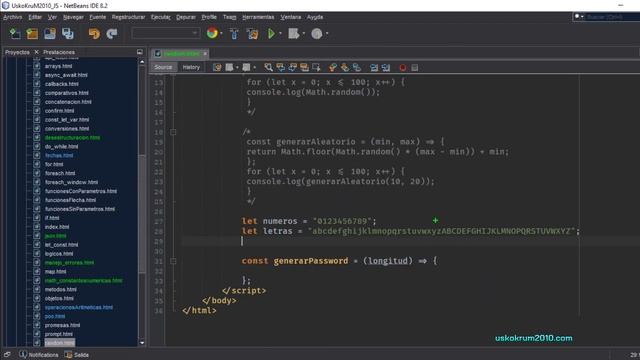Create a new file with toolbar icon
This screenshot has height=360, width=640.
(15, 33)
